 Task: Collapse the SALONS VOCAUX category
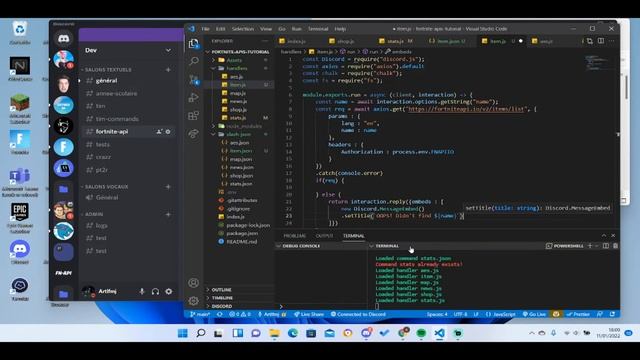click(104, 187)
